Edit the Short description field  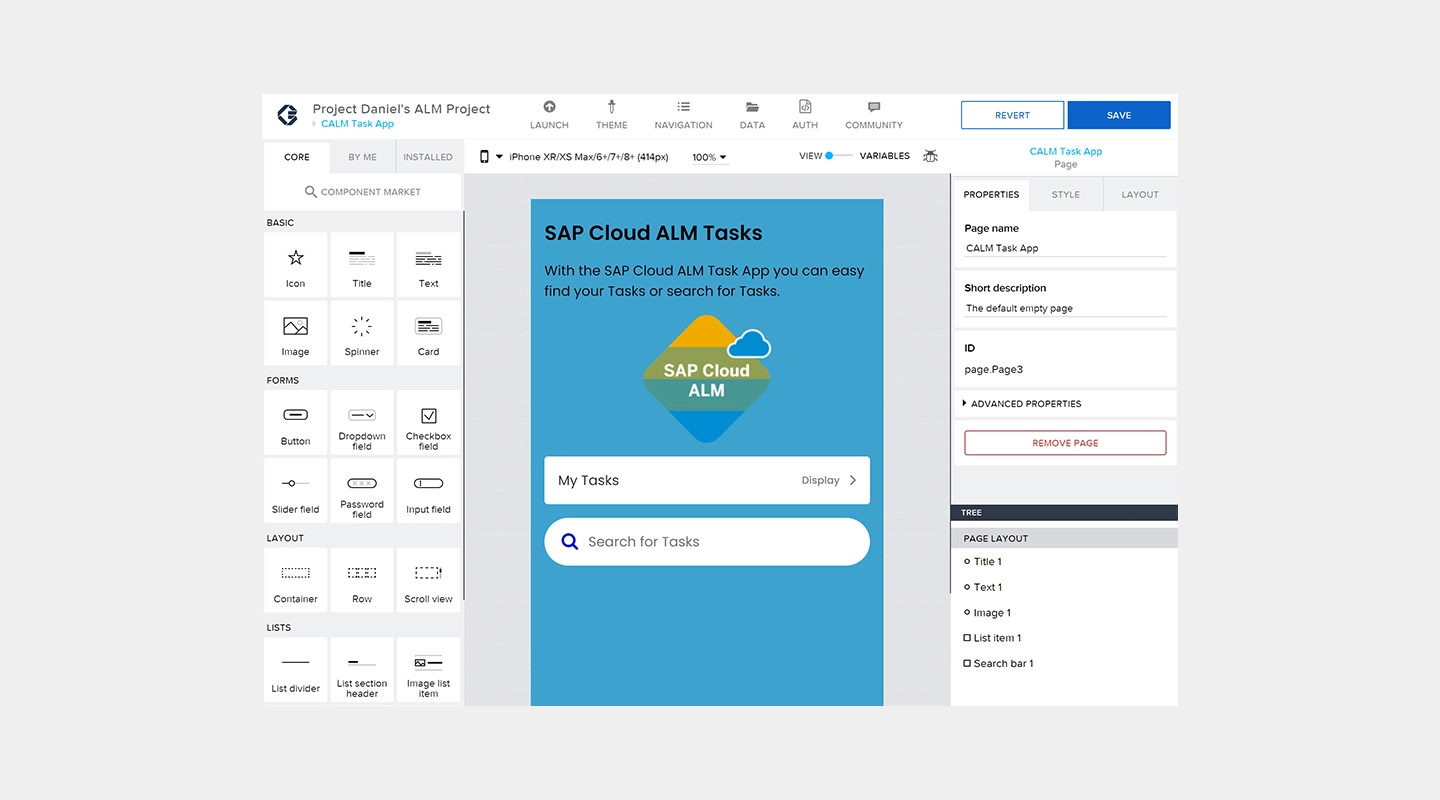(x=1065, y=308)
